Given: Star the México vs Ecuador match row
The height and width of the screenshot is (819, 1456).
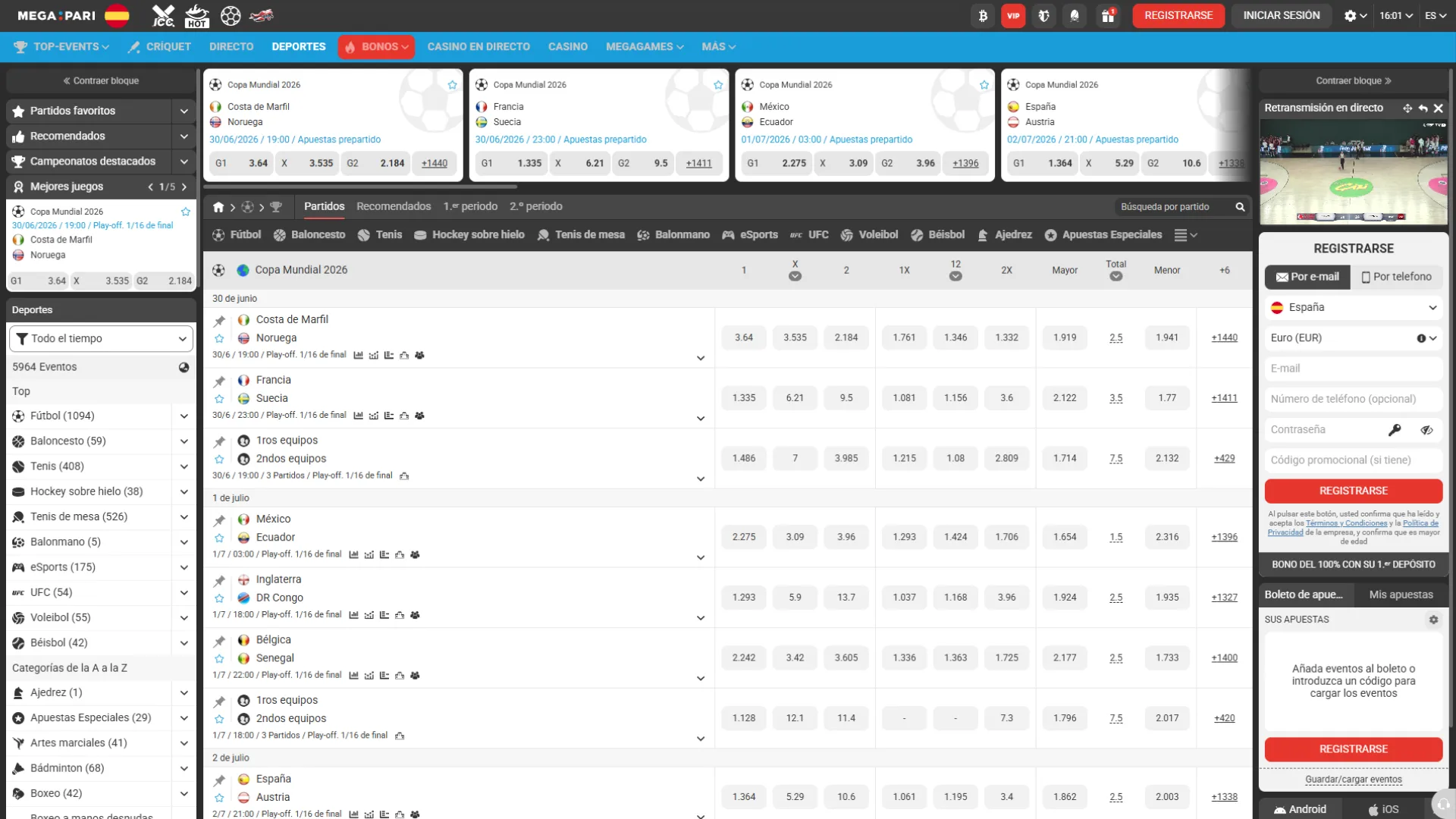Looking at the screenshot, I should pyautogui.click(x=219, y=538).
